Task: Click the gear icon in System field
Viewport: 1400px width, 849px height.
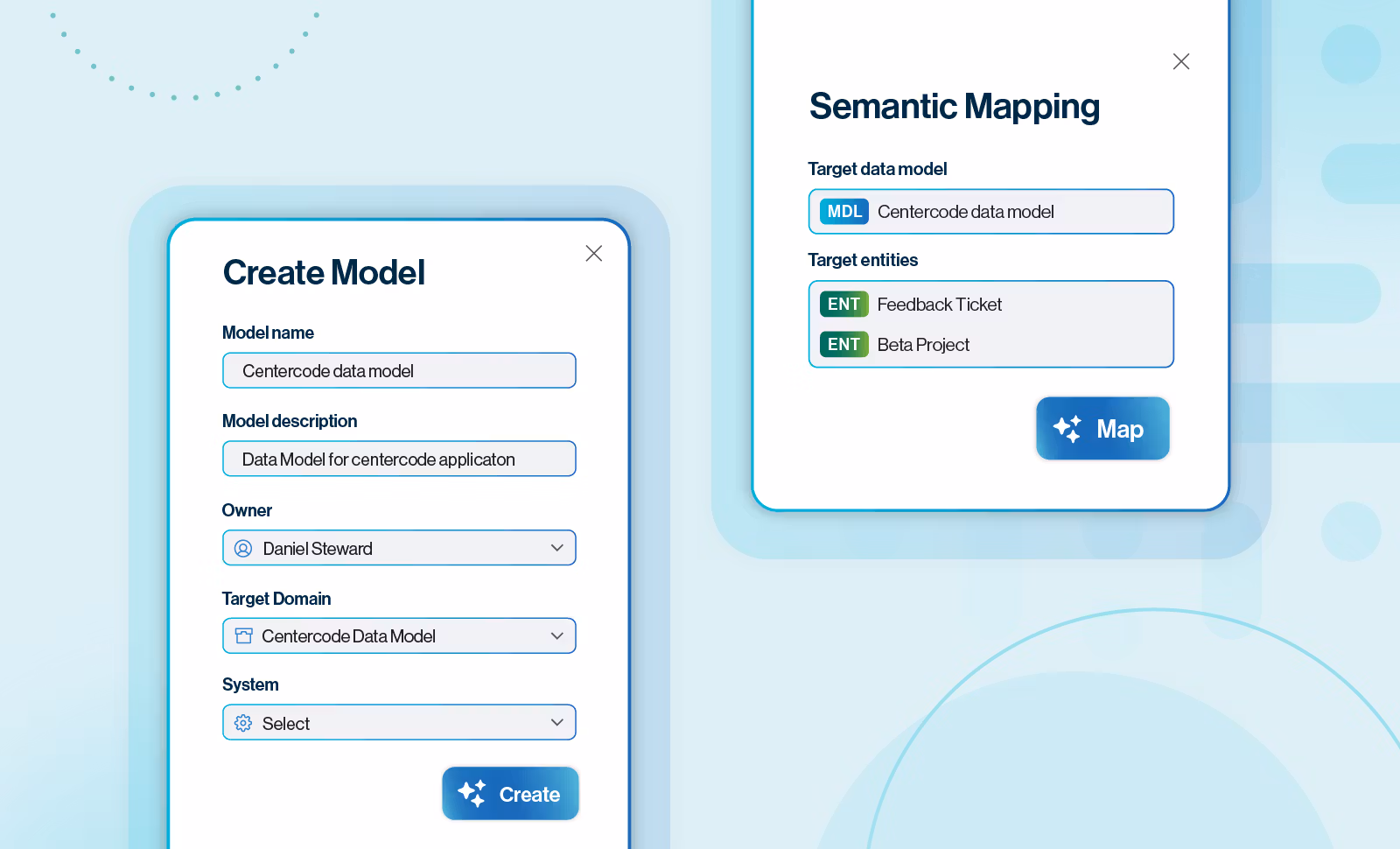Action: (x=243, y=724)
